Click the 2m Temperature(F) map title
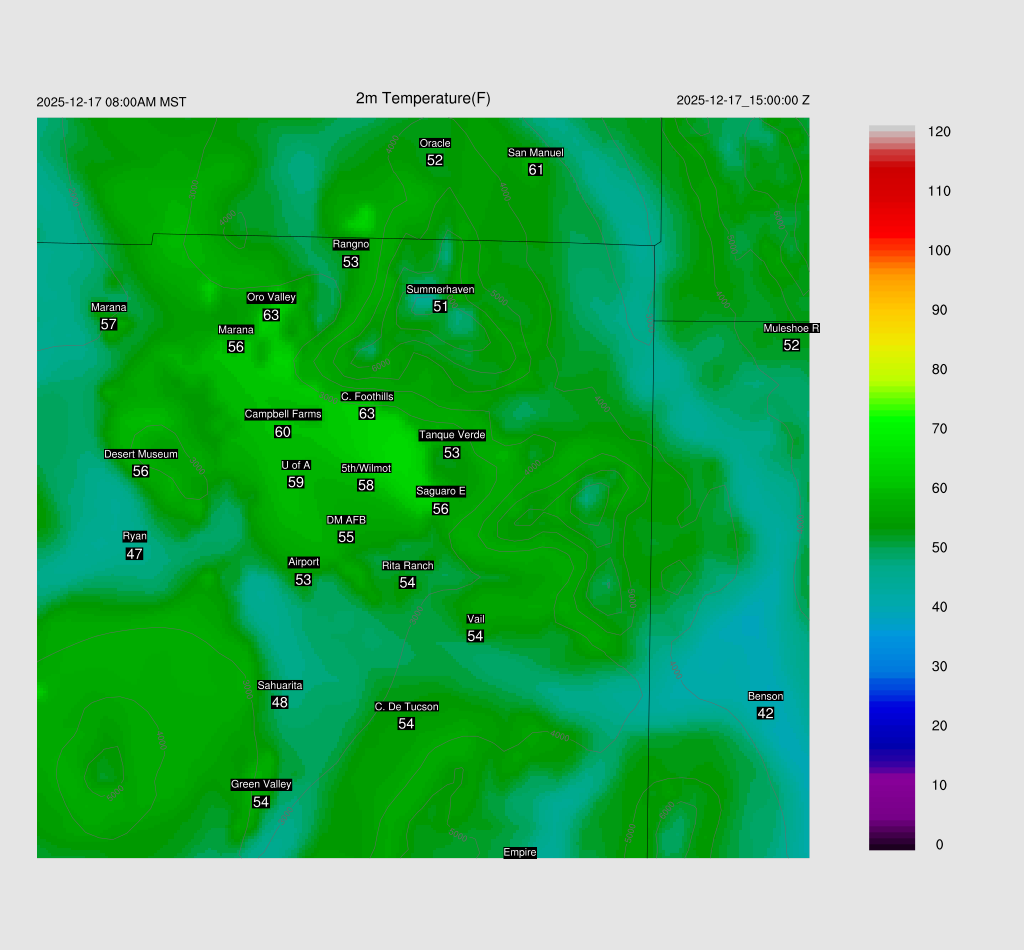Image resolution: width=1024 pixels, height=950 pixels. 423,98
